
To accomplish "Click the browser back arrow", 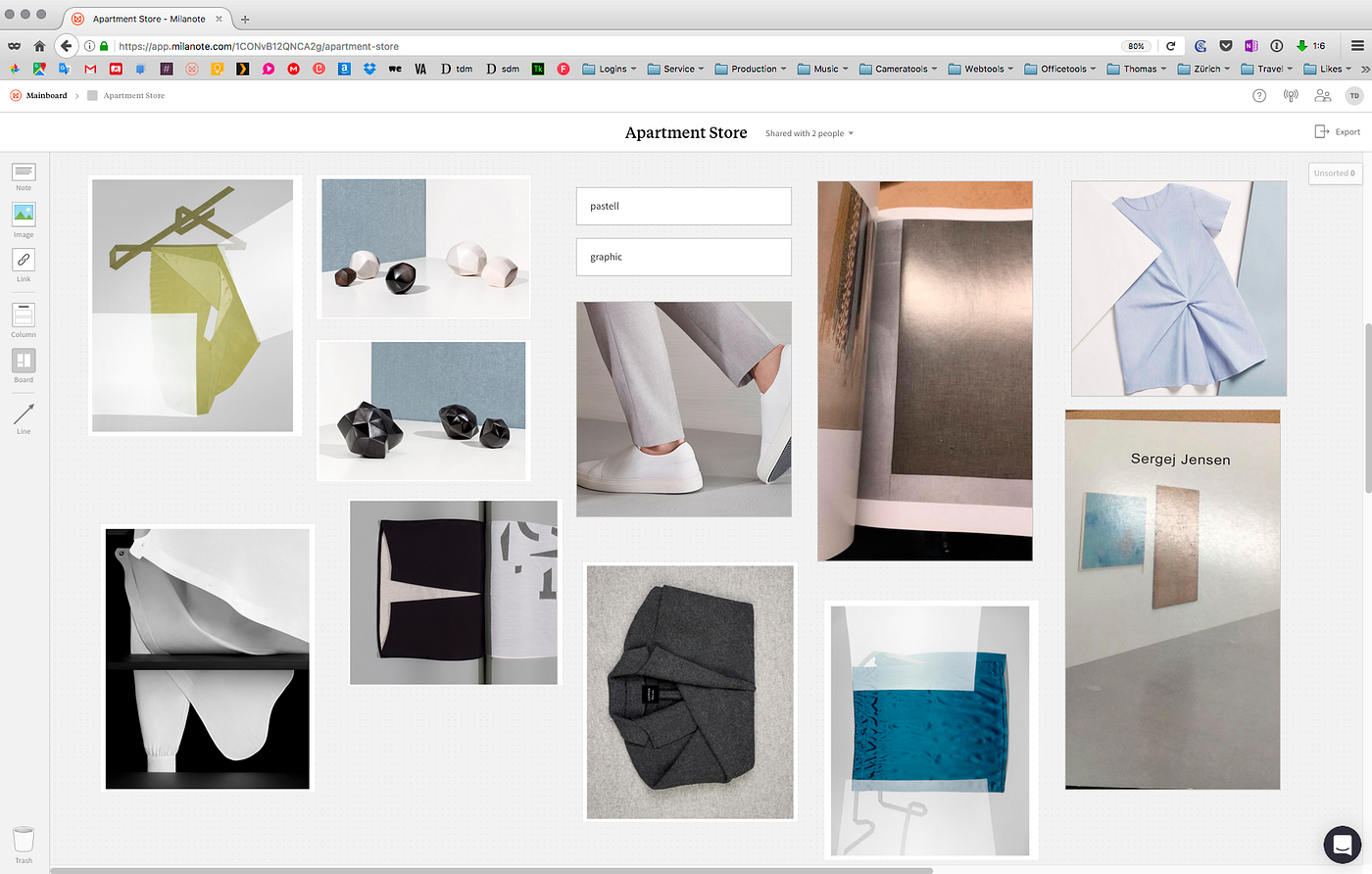I will [x=67, y=46].
